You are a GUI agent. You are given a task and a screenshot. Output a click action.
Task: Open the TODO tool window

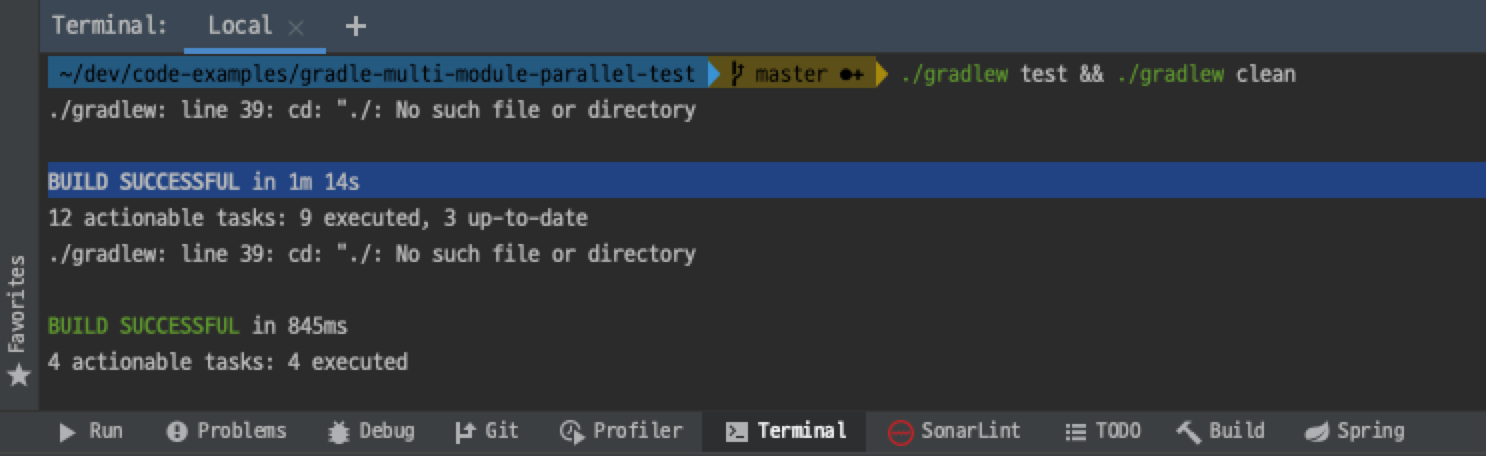click(x=1103, y=431)
